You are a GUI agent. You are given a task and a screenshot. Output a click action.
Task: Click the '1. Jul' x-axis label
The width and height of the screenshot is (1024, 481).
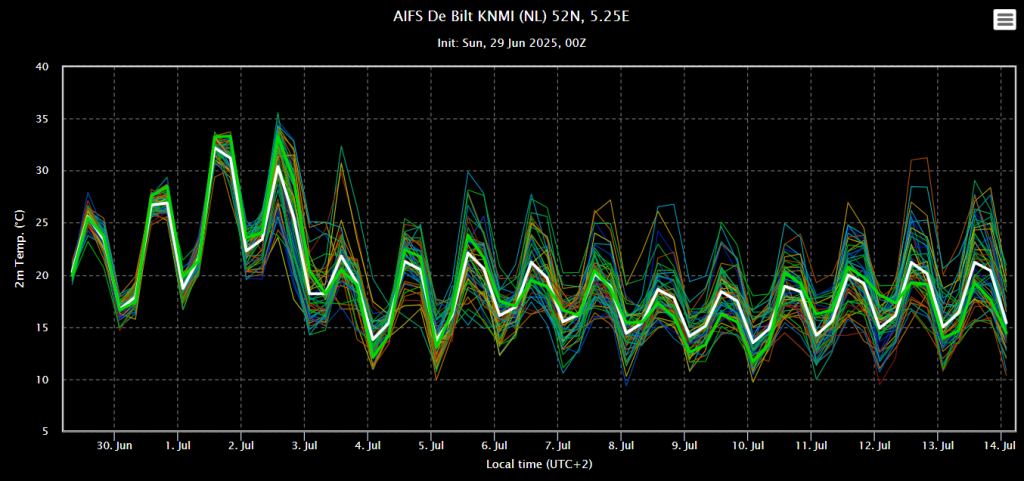(x=178, y=446)
